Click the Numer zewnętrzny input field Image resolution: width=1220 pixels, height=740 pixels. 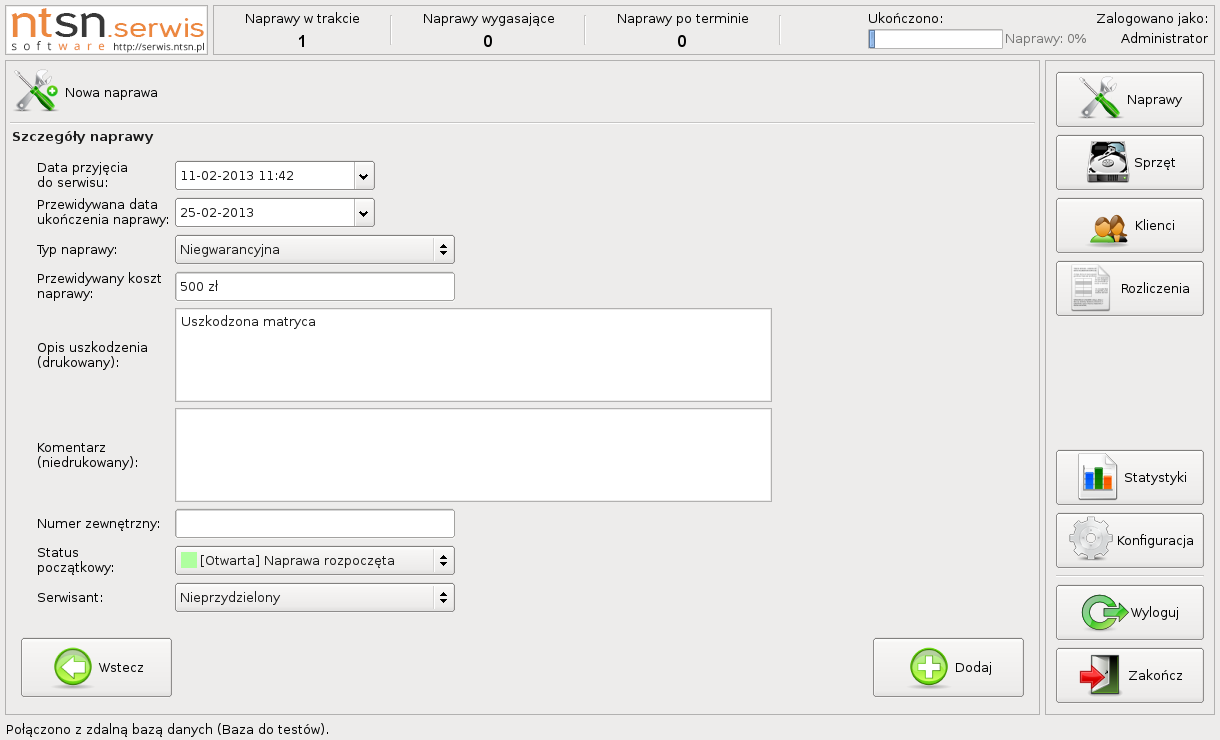314,524
